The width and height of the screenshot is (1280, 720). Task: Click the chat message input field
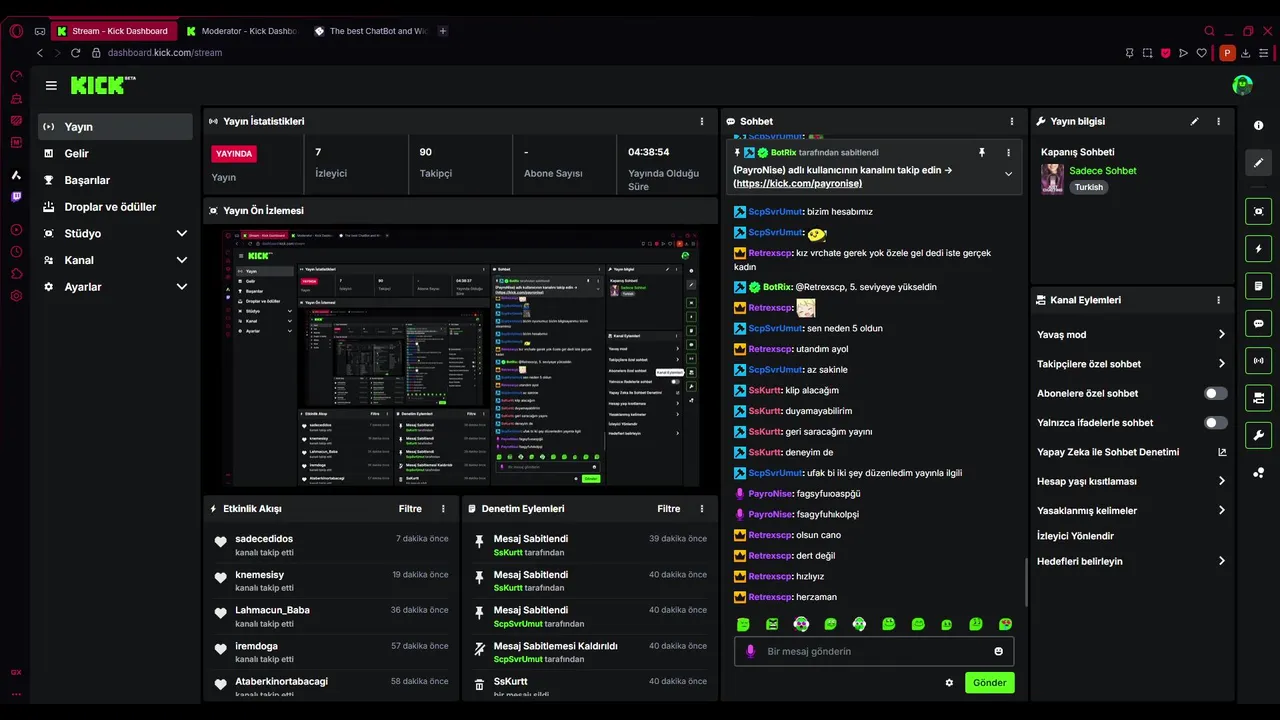[874, 652]
